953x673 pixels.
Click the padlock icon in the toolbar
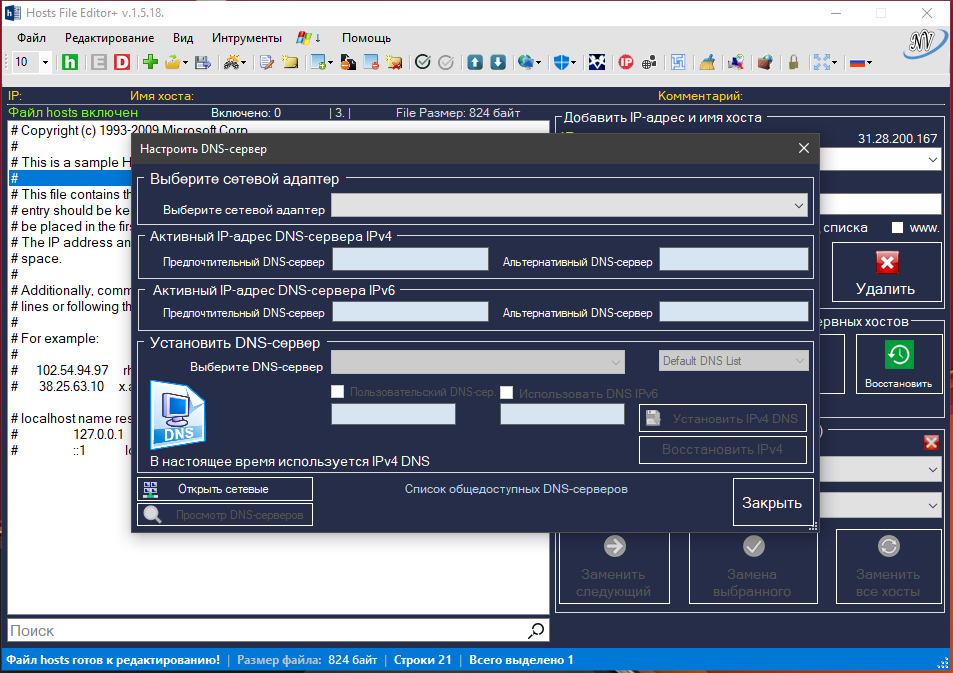793,62
